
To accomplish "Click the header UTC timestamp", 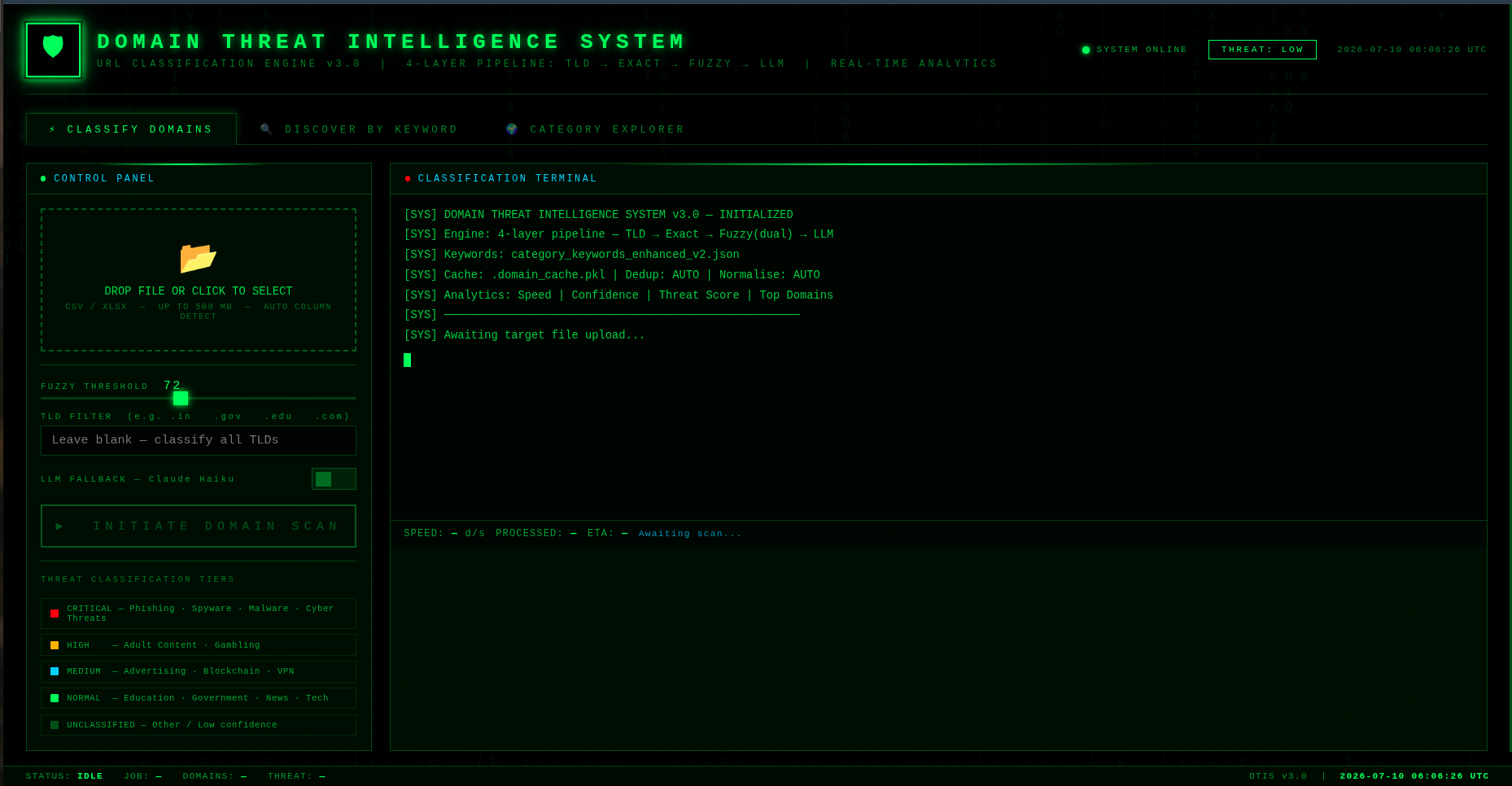I will 1412,50.
